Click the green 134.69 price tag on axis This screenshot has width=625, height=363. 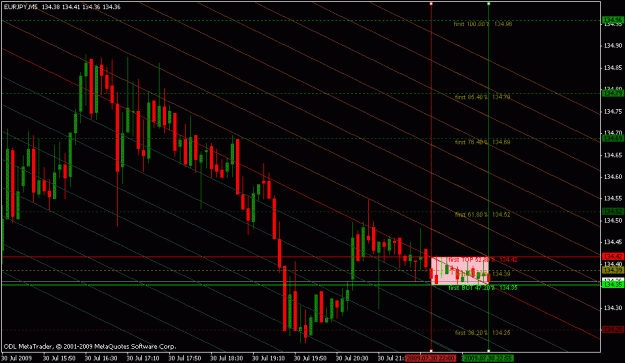(613, 138)
